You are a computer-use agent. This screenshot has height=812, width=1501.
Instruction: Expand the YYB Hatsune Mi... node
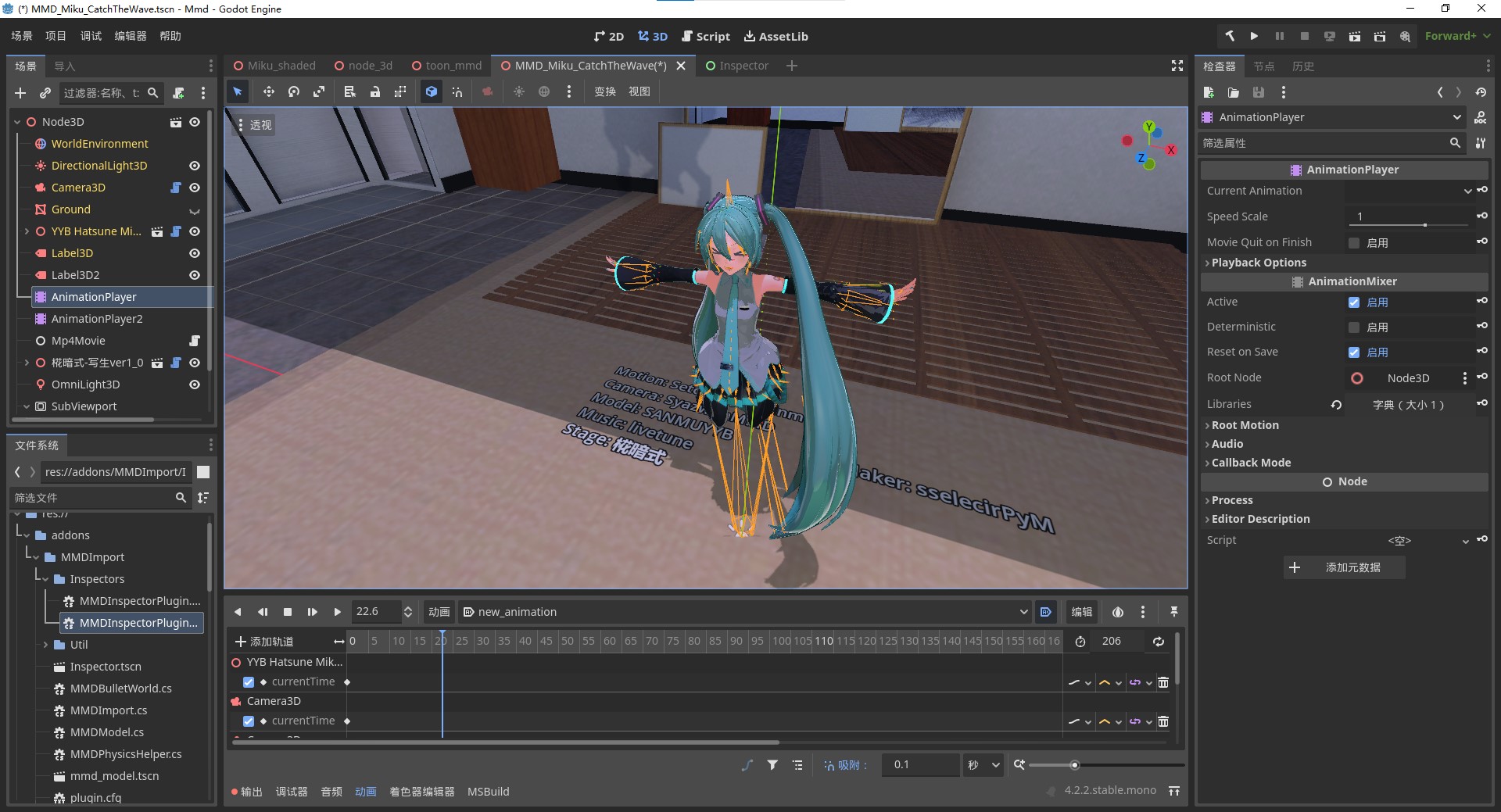pos(27,231)
